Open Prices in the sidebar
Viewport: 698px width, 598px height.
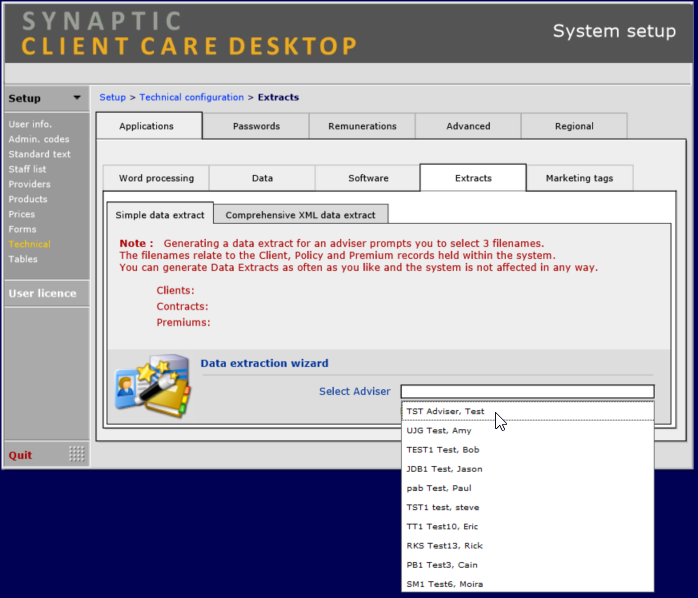21,214
